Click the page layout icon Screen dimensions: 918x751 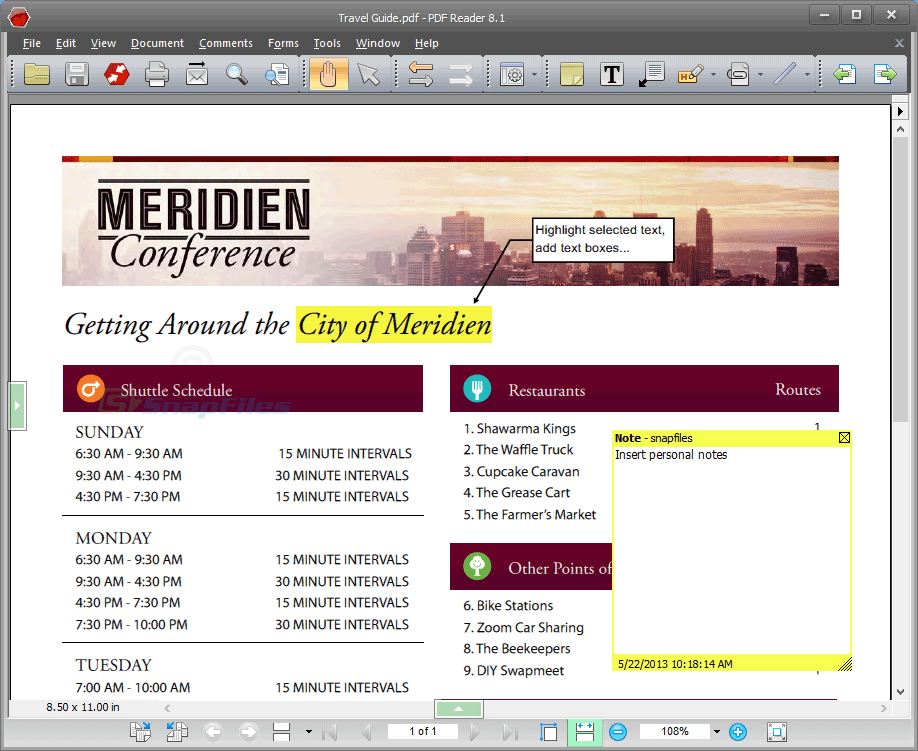coord(282,732)
